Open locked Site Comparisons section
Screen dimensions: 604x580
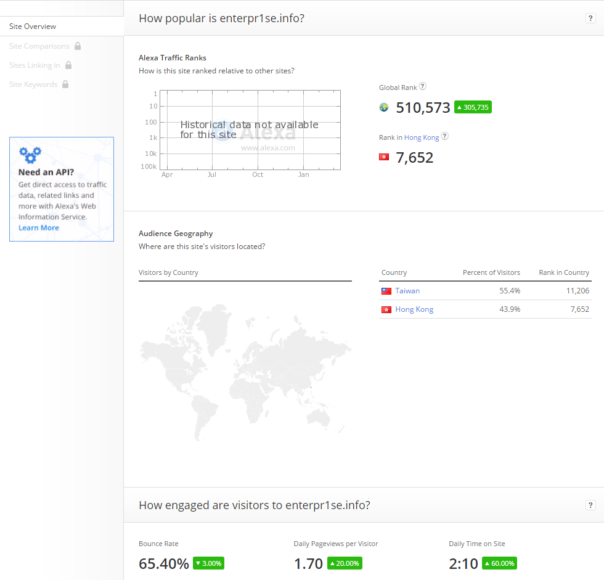(x=39, y=46)
